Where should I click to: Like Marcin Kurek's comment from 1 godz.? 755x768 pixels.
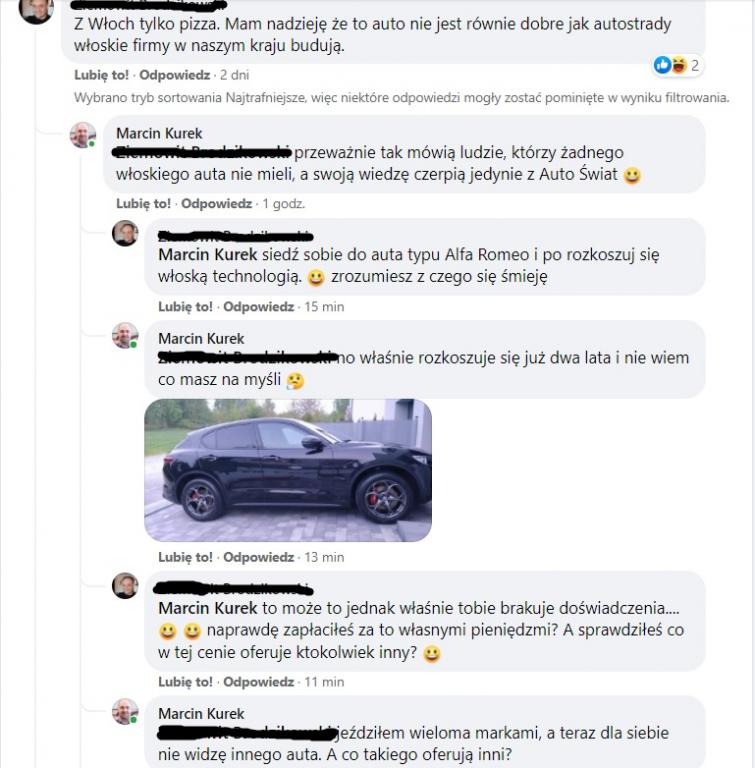(143, 203)
